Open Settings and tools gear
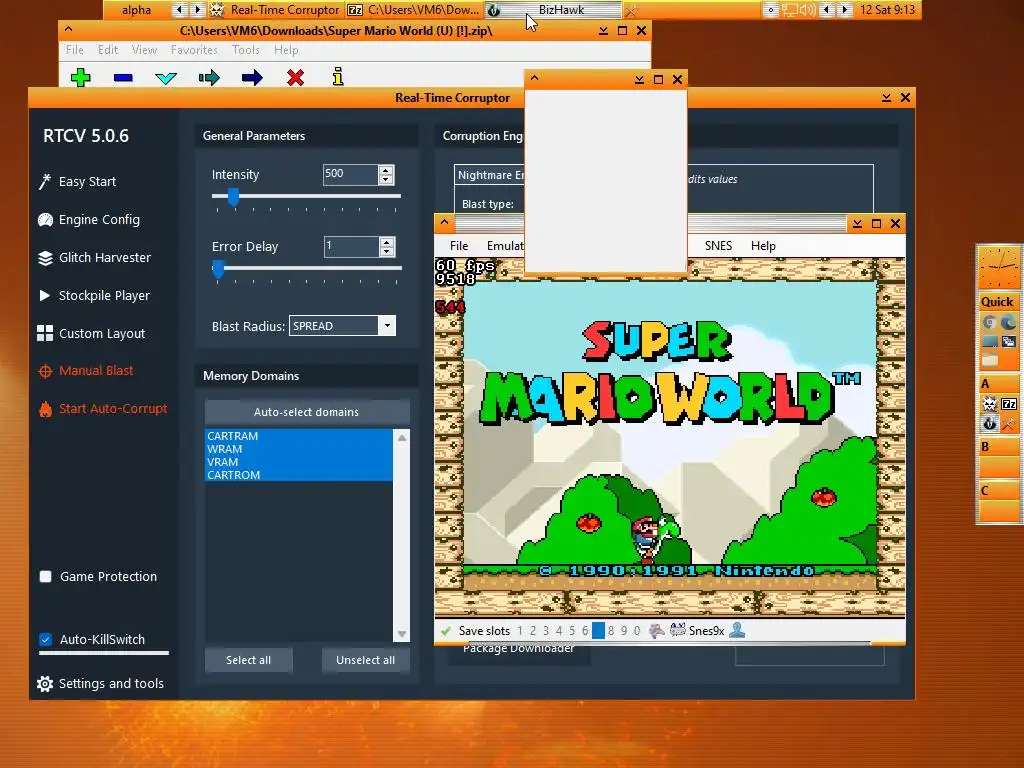 pyautogui.click(x=101, y=684)
